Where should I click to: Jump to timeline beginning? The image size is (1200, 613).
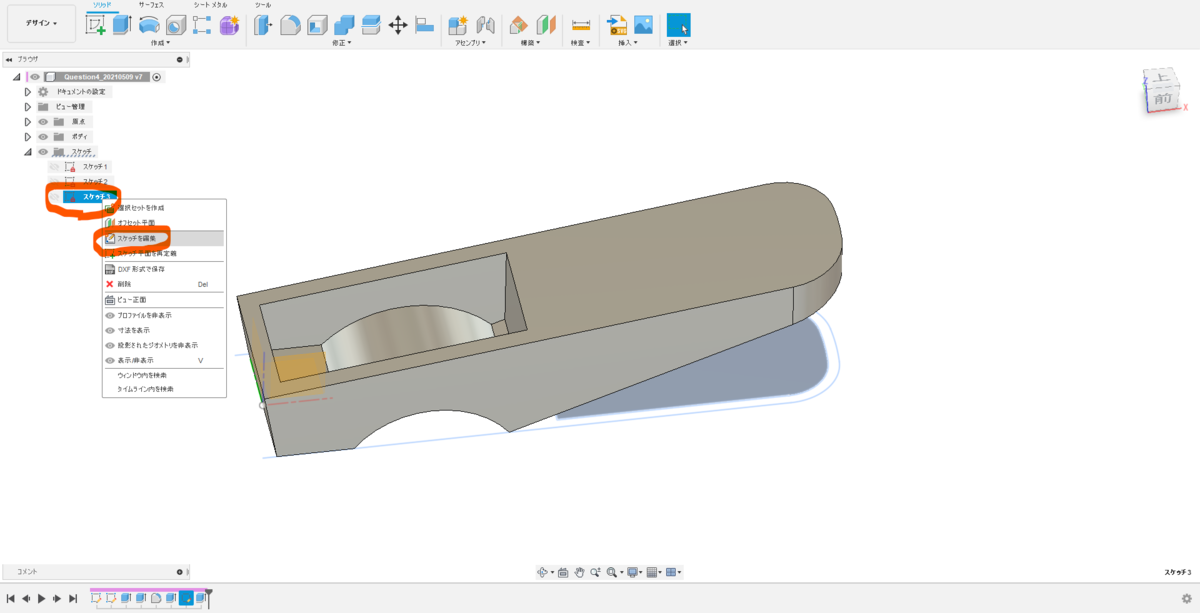tap(10, 598)
